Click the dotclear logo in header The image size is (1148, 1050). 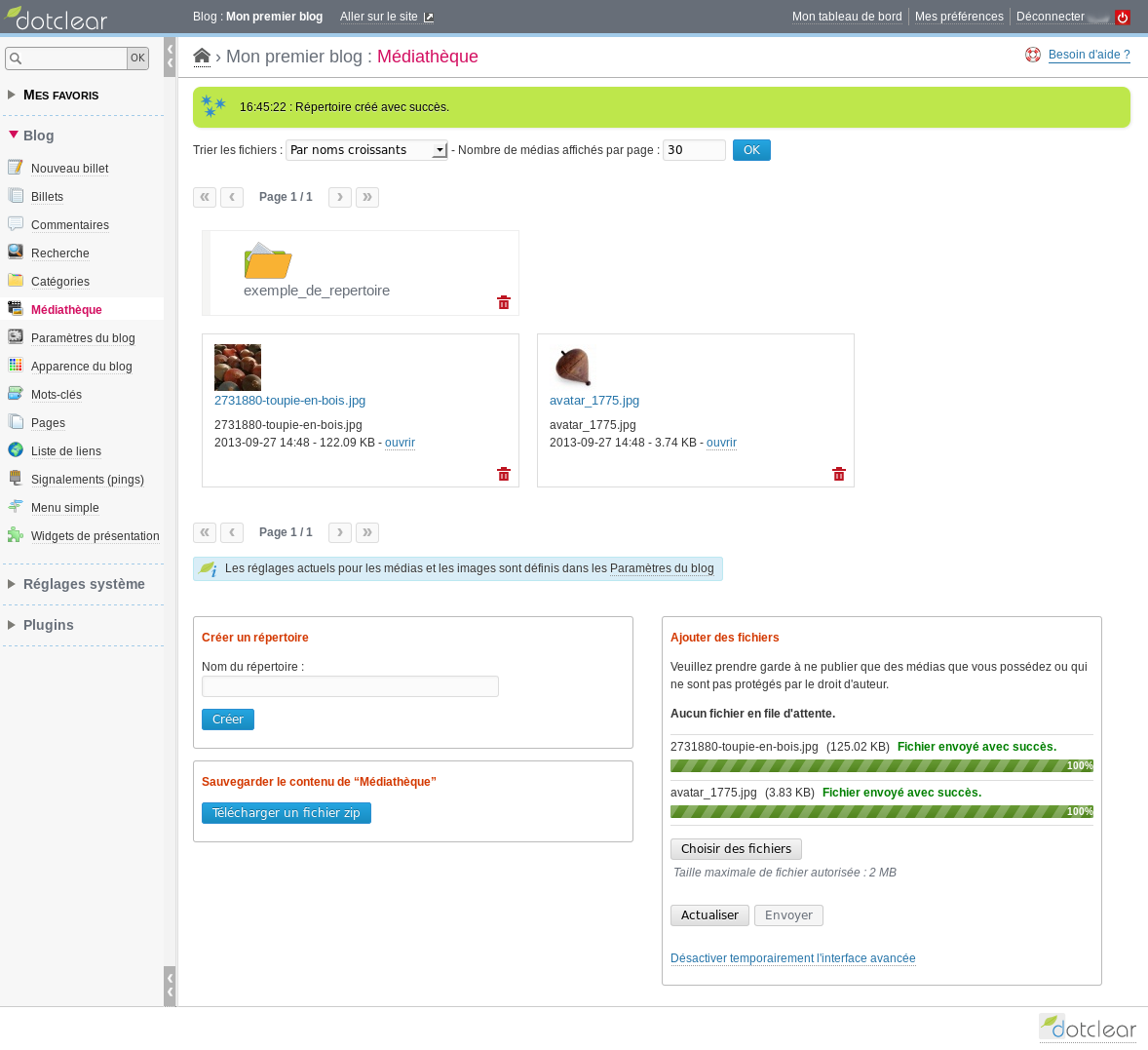pos(57,18)
